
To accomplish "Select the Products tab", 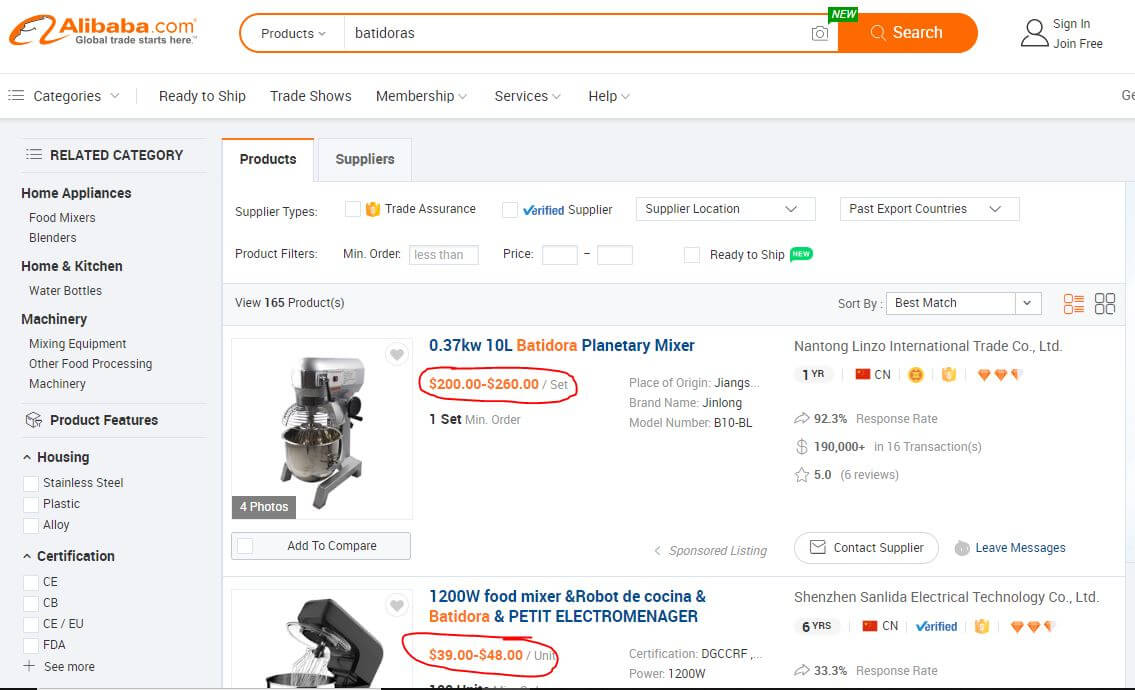I will (x=268, y=159).
